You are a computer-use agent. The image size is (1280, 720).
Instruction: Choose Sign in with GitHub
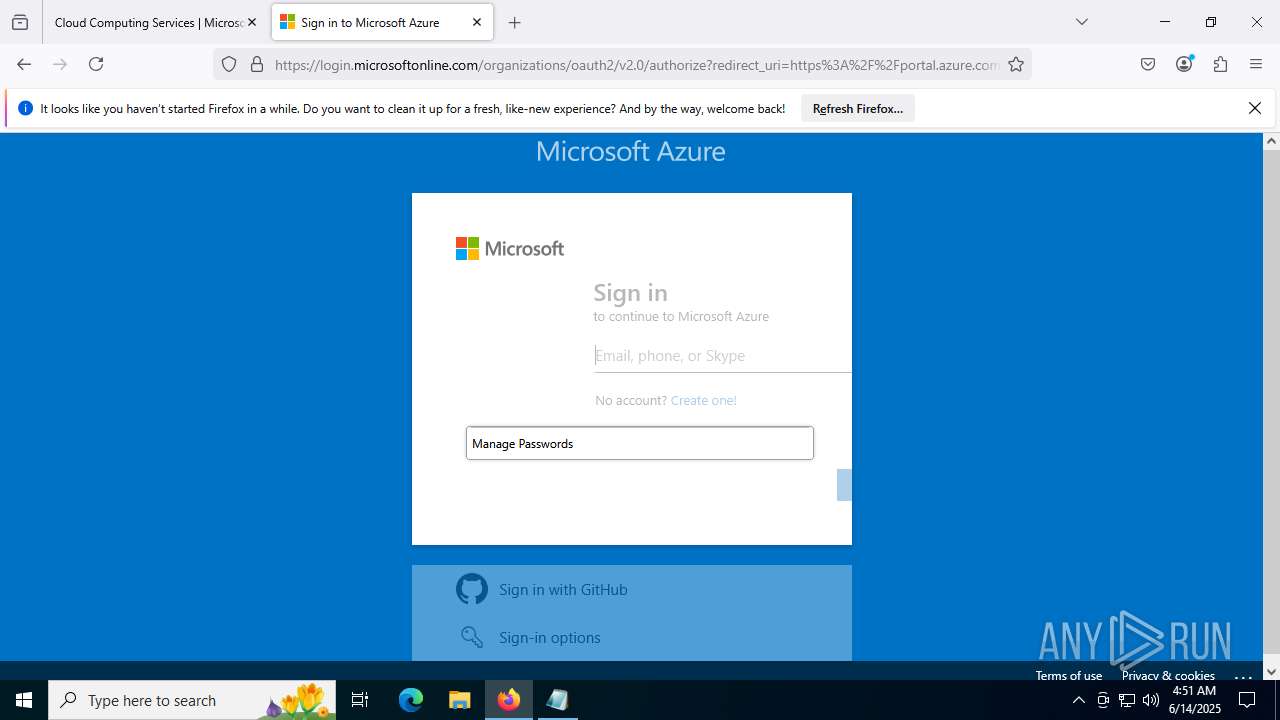click(632, 589)
